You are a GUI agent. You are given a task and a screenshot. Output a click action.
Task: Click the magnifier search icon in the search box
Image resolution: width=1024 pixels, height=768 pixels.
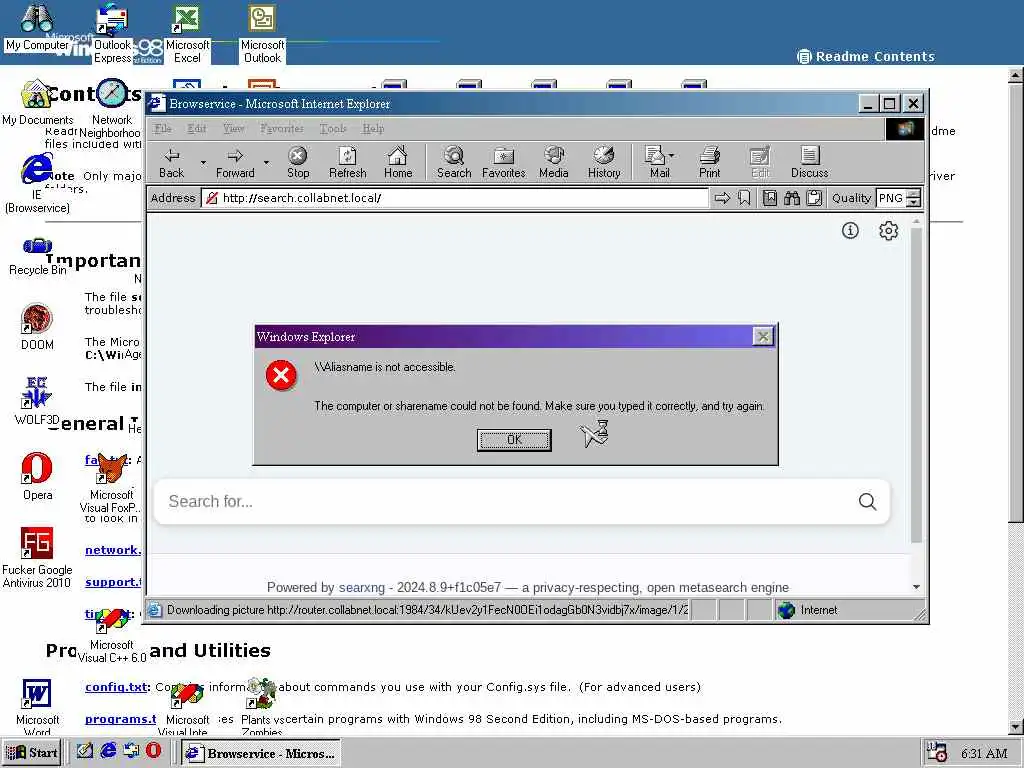(x=867, y=502)
